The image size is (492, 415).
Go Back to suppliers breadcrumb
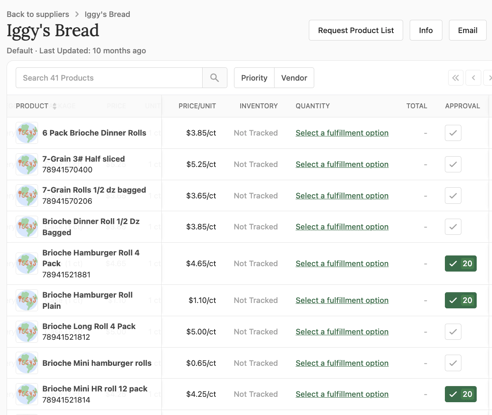pos(38,14)
